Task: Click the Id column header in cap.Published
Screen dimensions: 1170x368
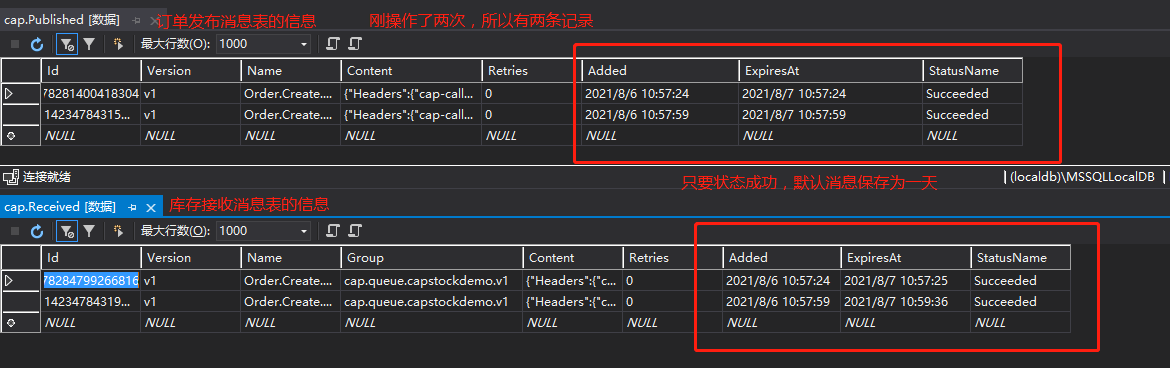Action: pos(91,71)
